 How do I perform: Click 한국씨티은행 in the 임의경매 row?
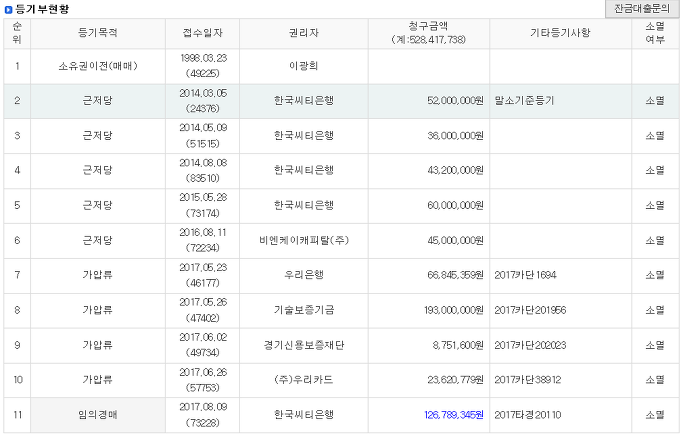pyautogui.click(x=304, y=415)
